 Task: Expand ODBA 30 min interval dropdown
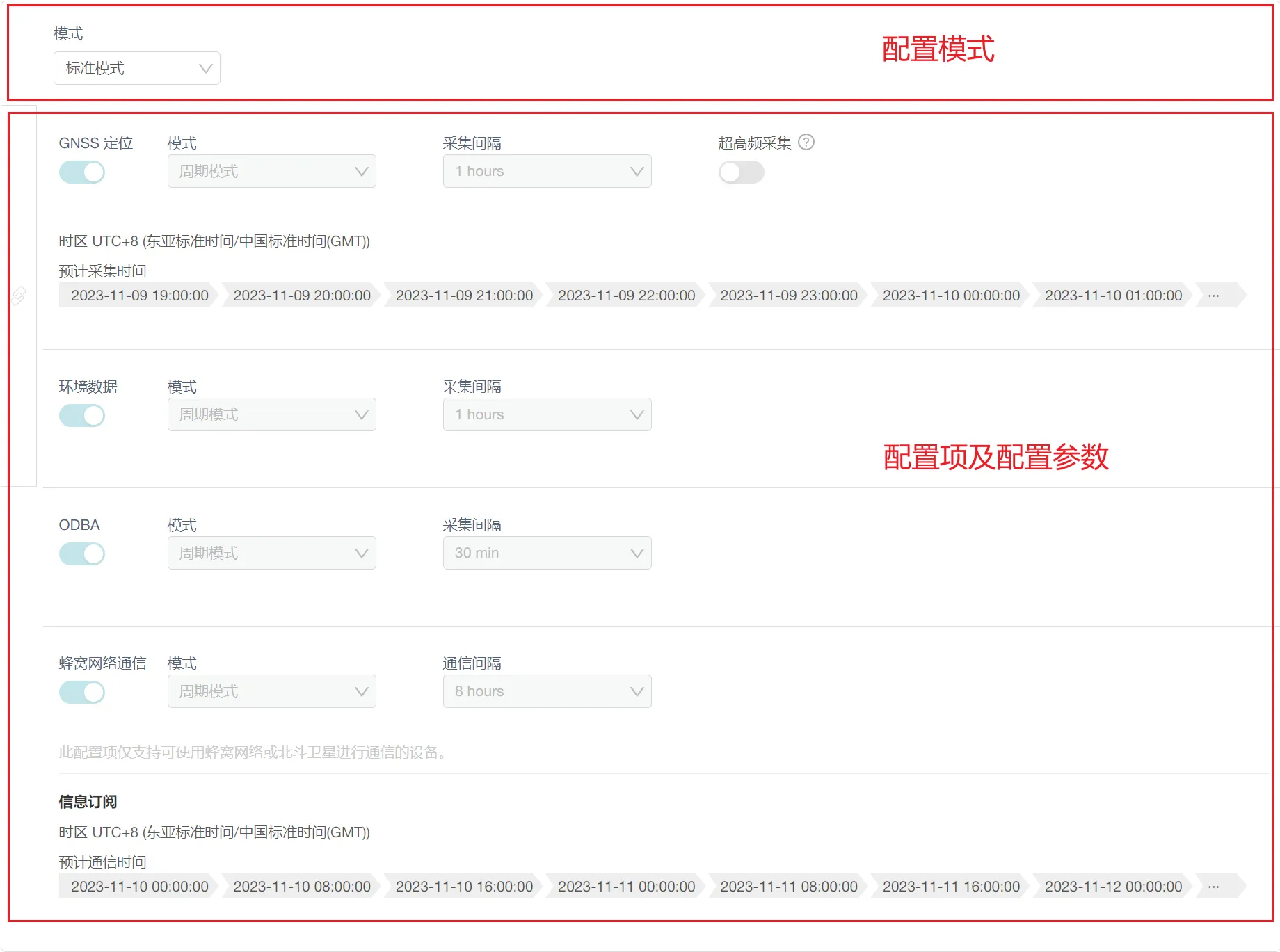click(547, 553)
